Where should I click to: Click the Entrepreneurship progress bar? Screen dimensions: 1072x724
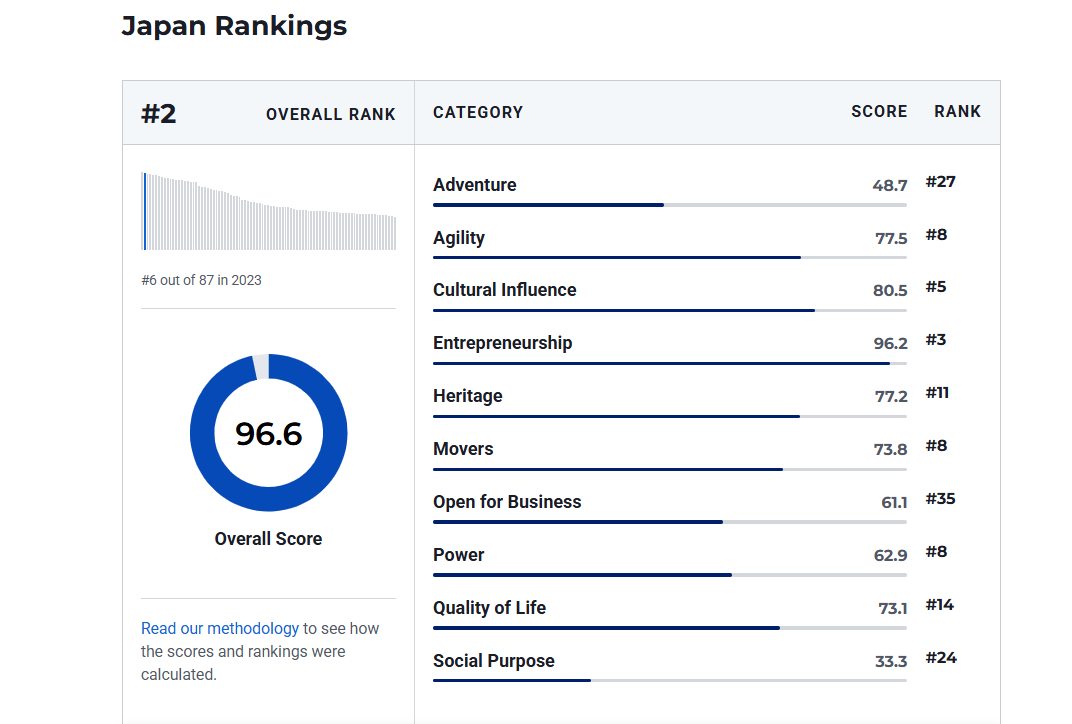click(x=669, y=363)
